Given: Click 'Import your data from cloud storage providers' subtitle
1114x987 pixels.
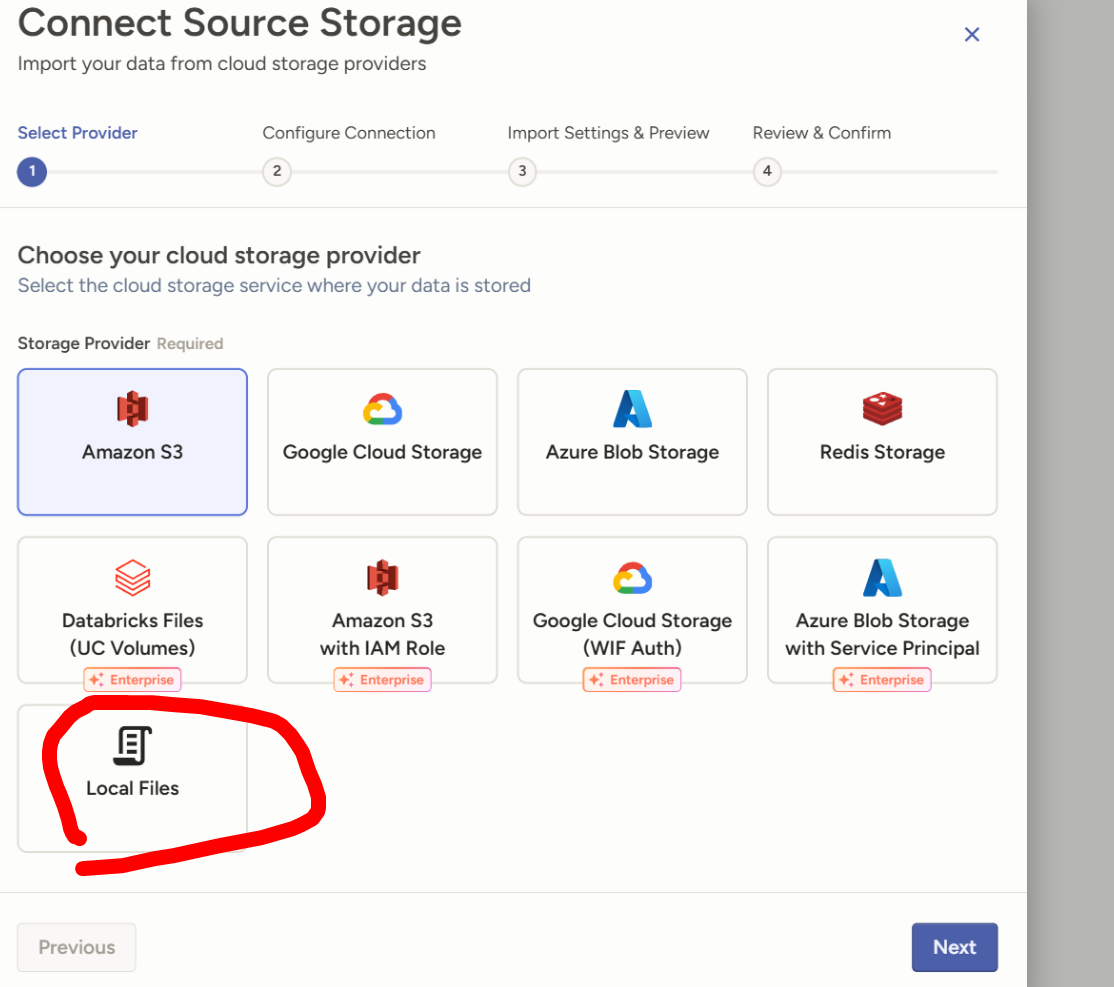Looking at the screenshot, I should [222, 63].
